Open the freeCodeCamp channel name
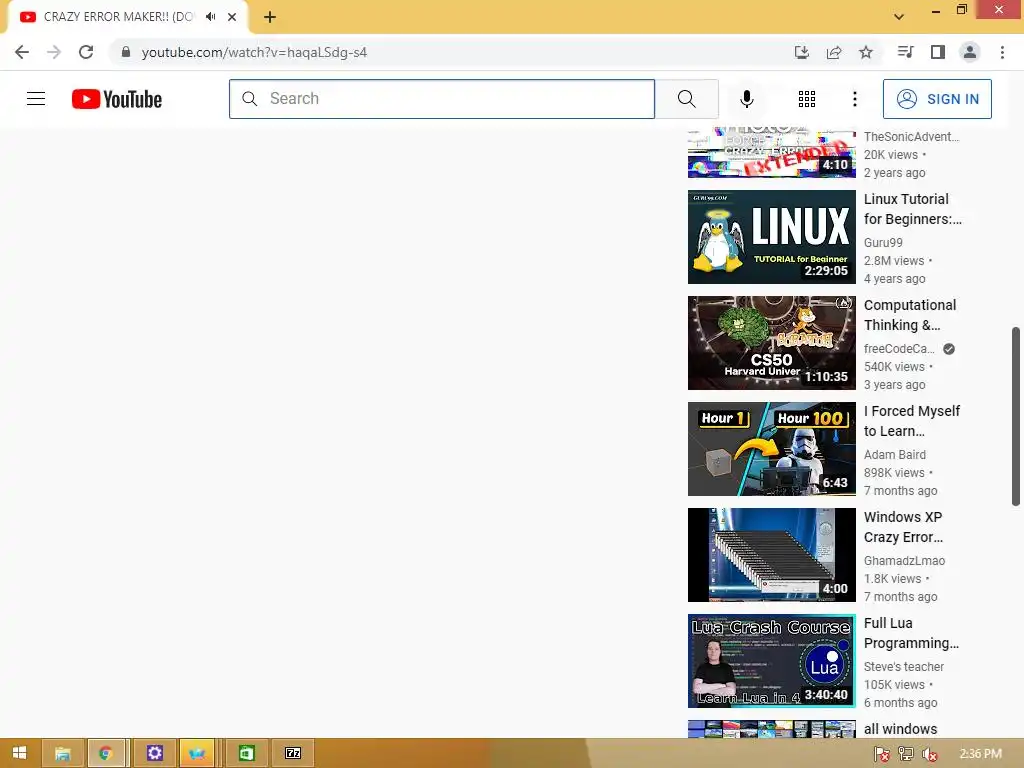1024x768 pixels. [x=899, y=349]
